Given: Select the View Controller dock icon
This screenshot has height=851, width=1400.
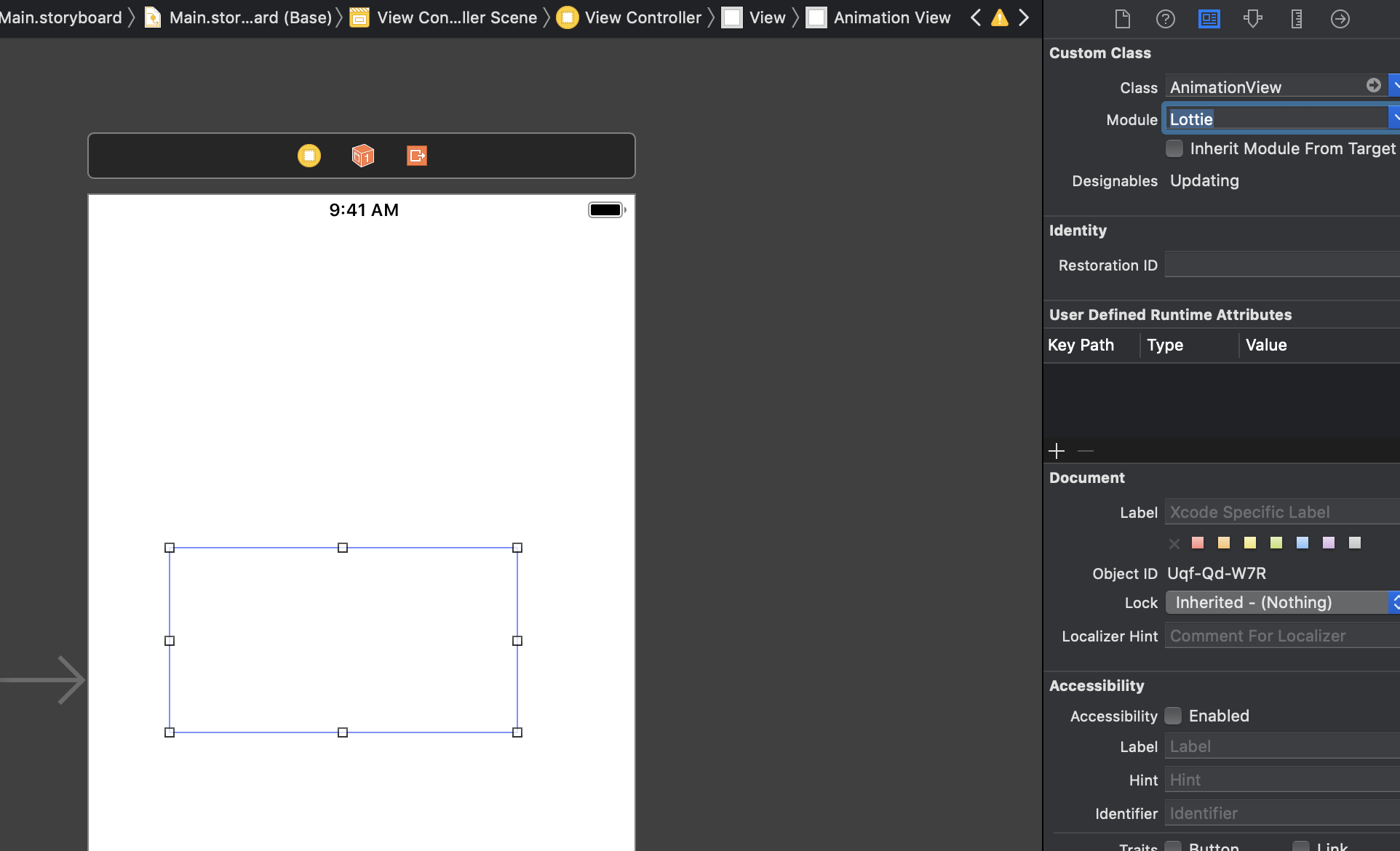Looking at the screenshot, I should [309, 156].
